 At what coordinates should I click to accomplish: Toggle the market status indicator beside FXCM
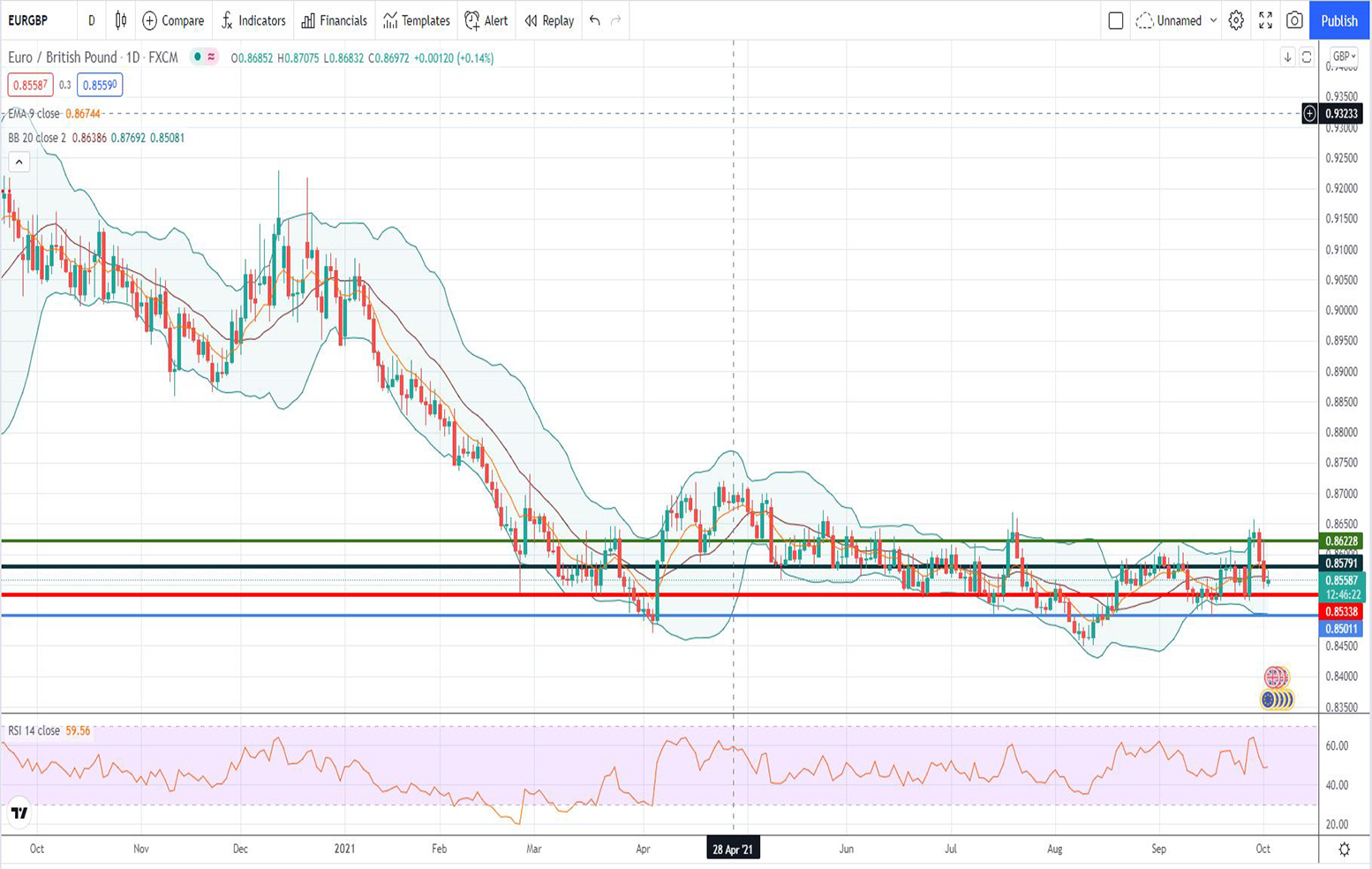tap(199, 57)
